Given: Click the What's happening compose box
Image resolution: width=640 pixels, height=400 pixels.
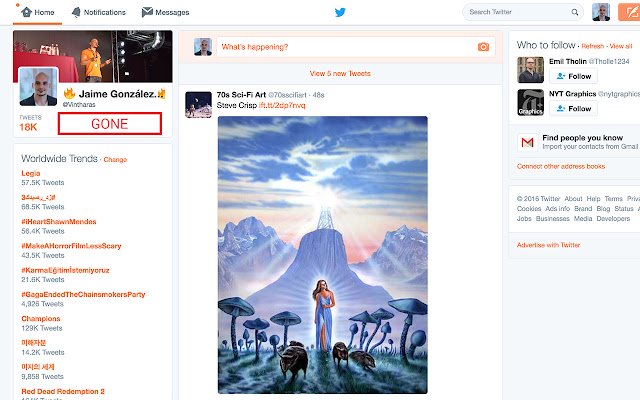Looking at the screenshot, I should (356, 47).
